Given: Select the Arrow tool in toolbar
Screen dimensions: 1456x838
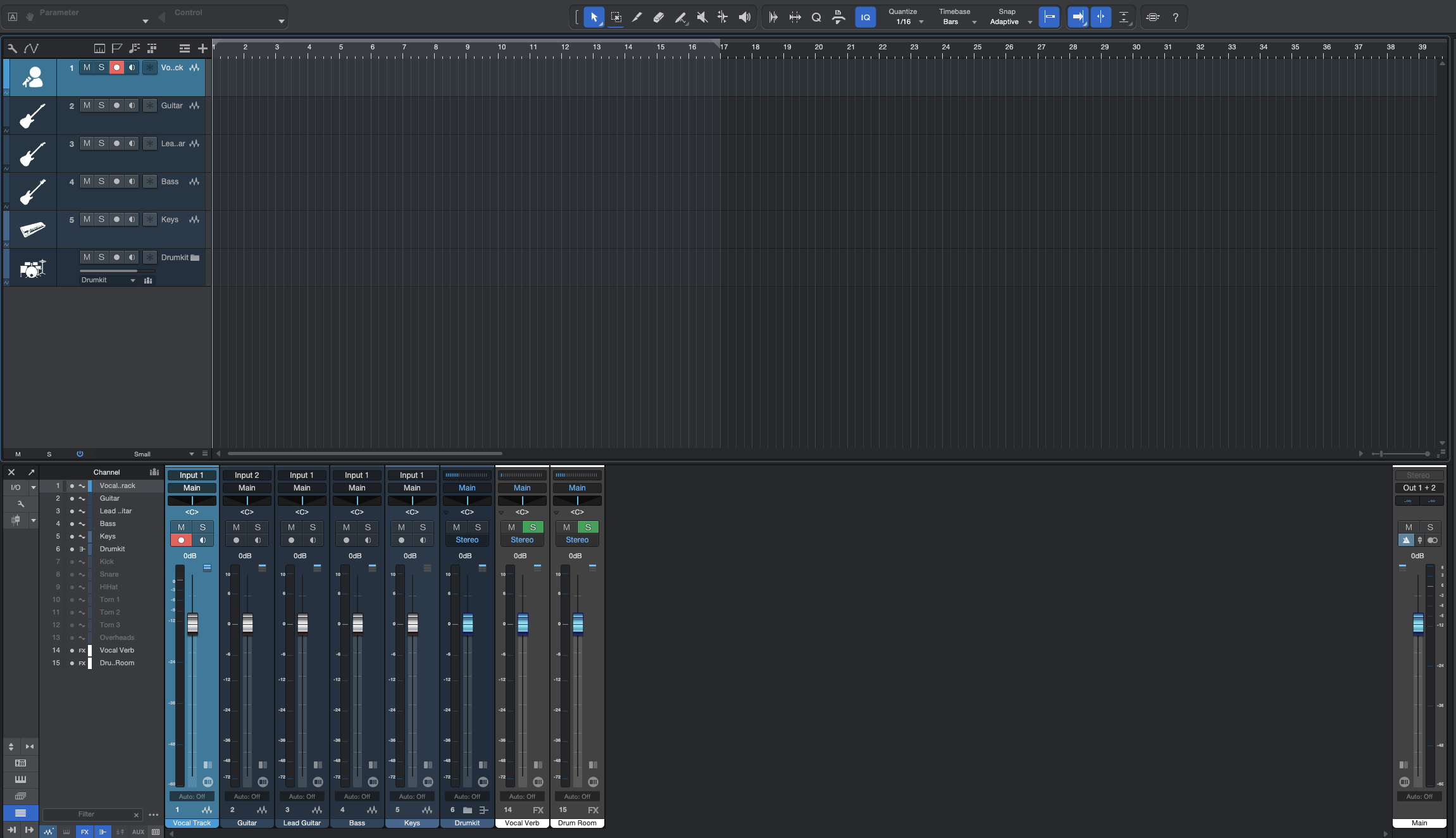Looking at the screenshot, I should point(594,17).
